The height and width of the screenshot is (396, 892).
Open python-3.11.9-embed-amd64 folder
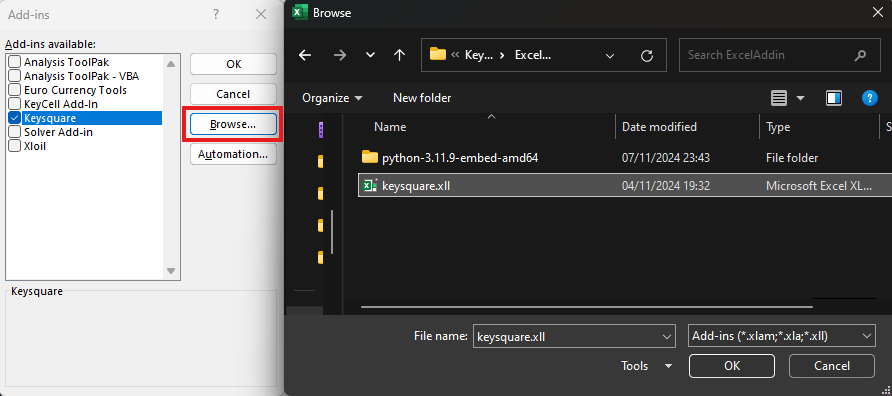pos(460,158)
